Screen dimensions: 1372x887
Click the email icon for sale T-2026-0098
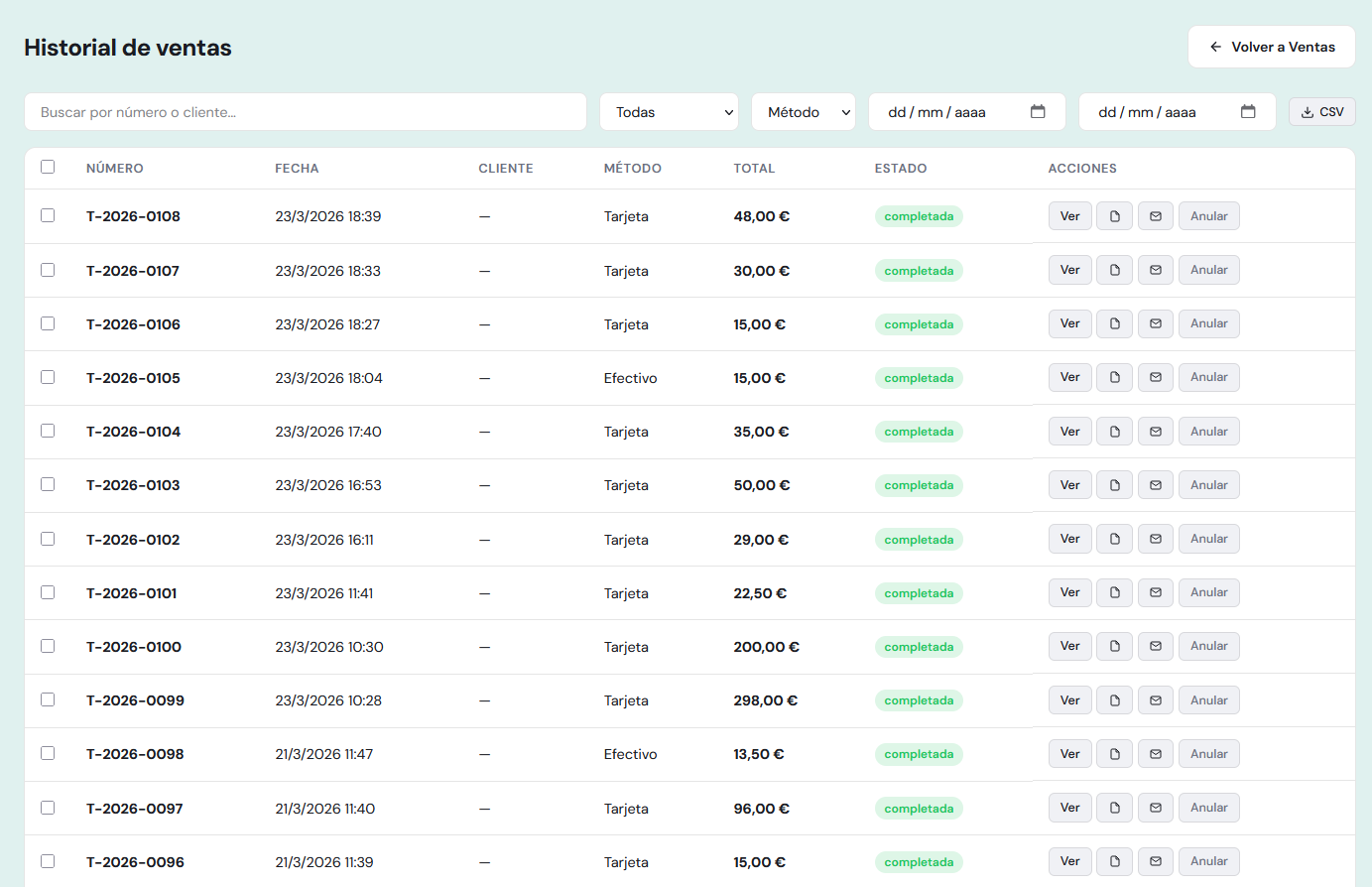(x=1155, y=753)
